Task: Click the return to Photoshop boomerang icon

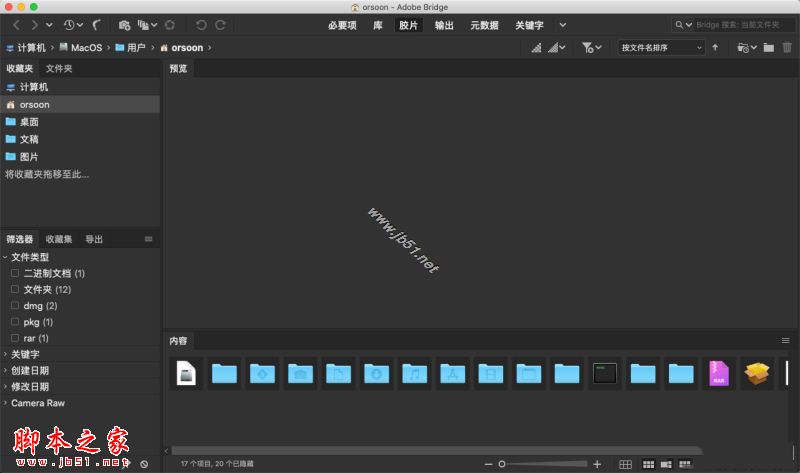Action: click(96, 25)
